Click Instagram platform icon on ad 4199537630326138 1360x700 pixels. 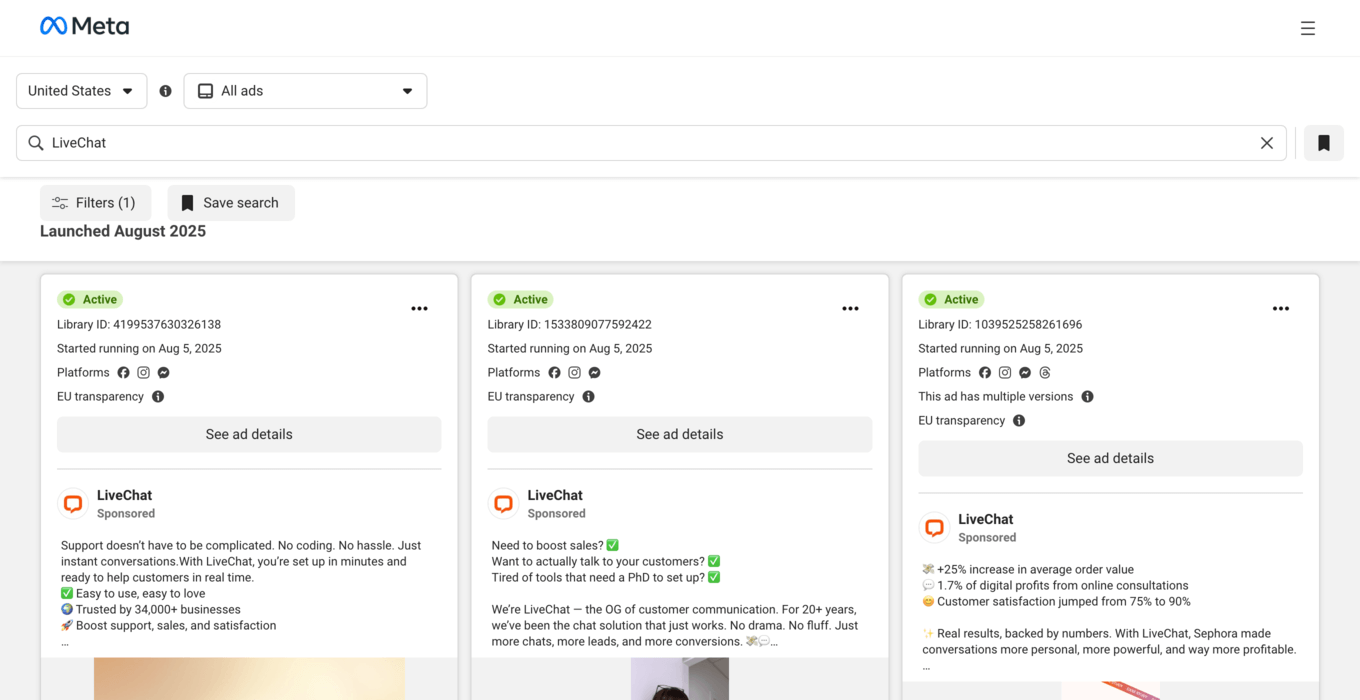pos(144,373)
